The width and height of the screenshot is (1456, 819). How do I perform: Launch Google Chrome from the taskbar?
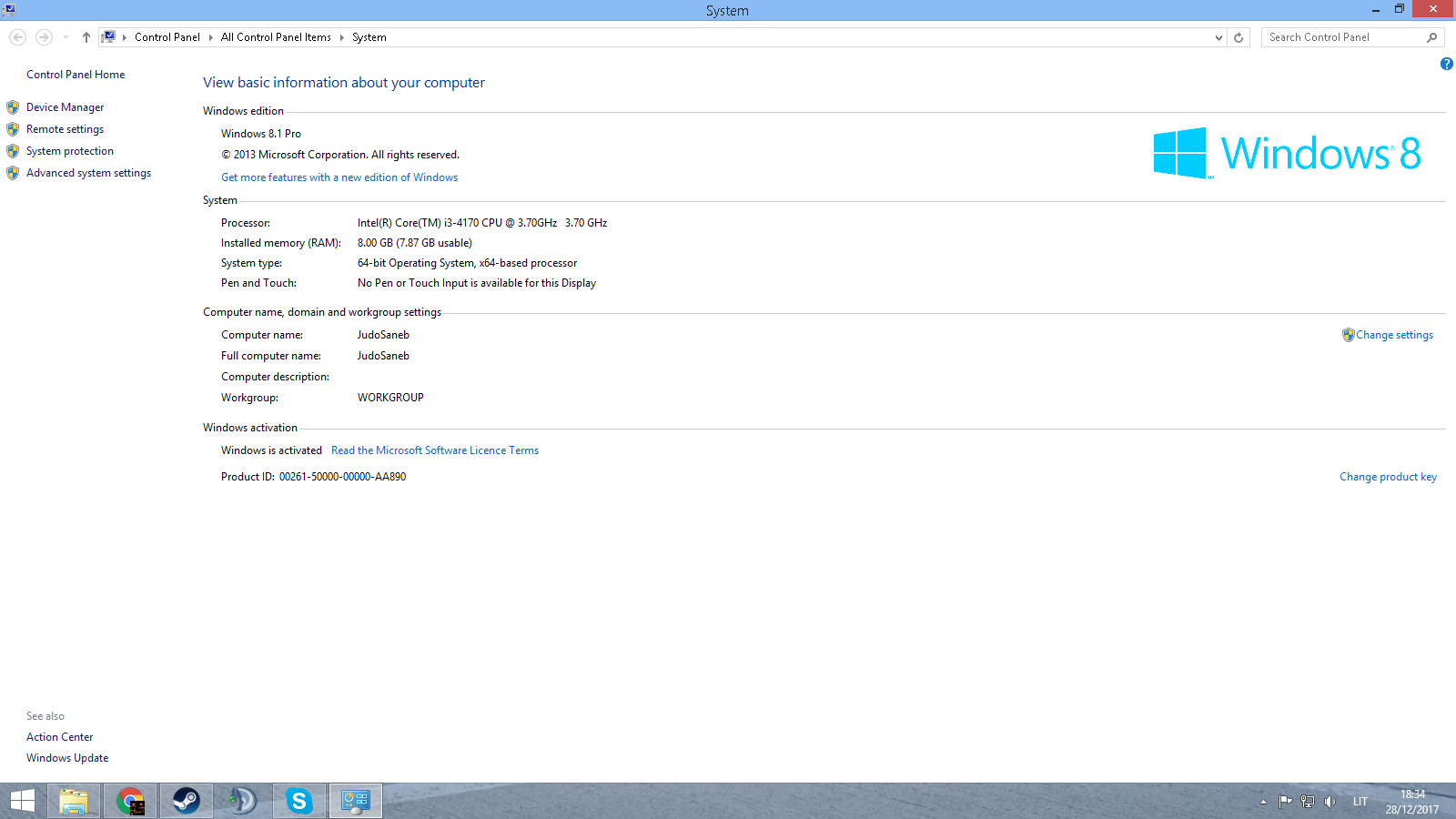[x=130, y=801]
